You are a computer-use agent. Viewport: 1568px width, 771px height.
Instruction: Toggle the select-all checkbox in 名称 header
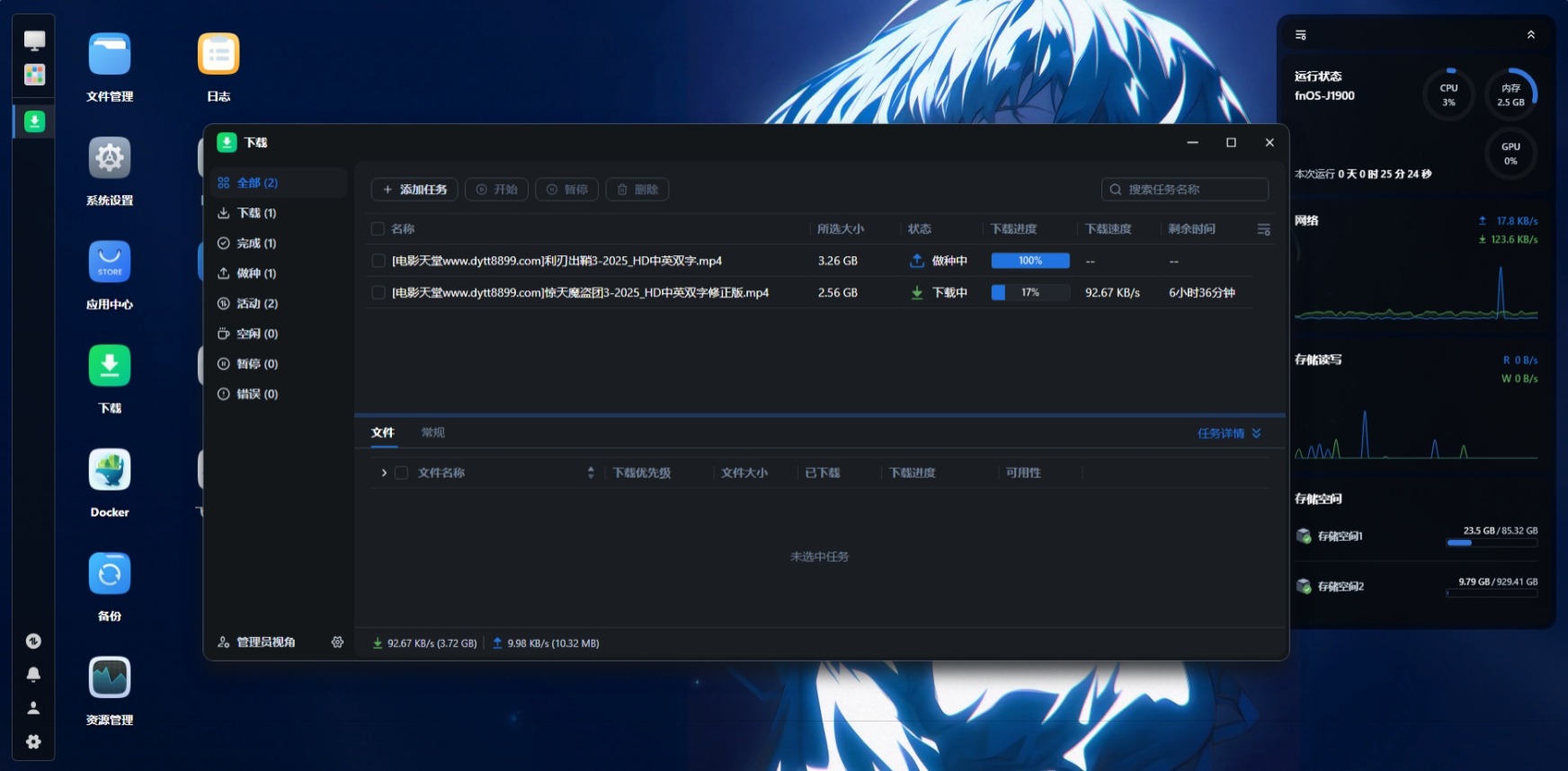click(378, 229)
